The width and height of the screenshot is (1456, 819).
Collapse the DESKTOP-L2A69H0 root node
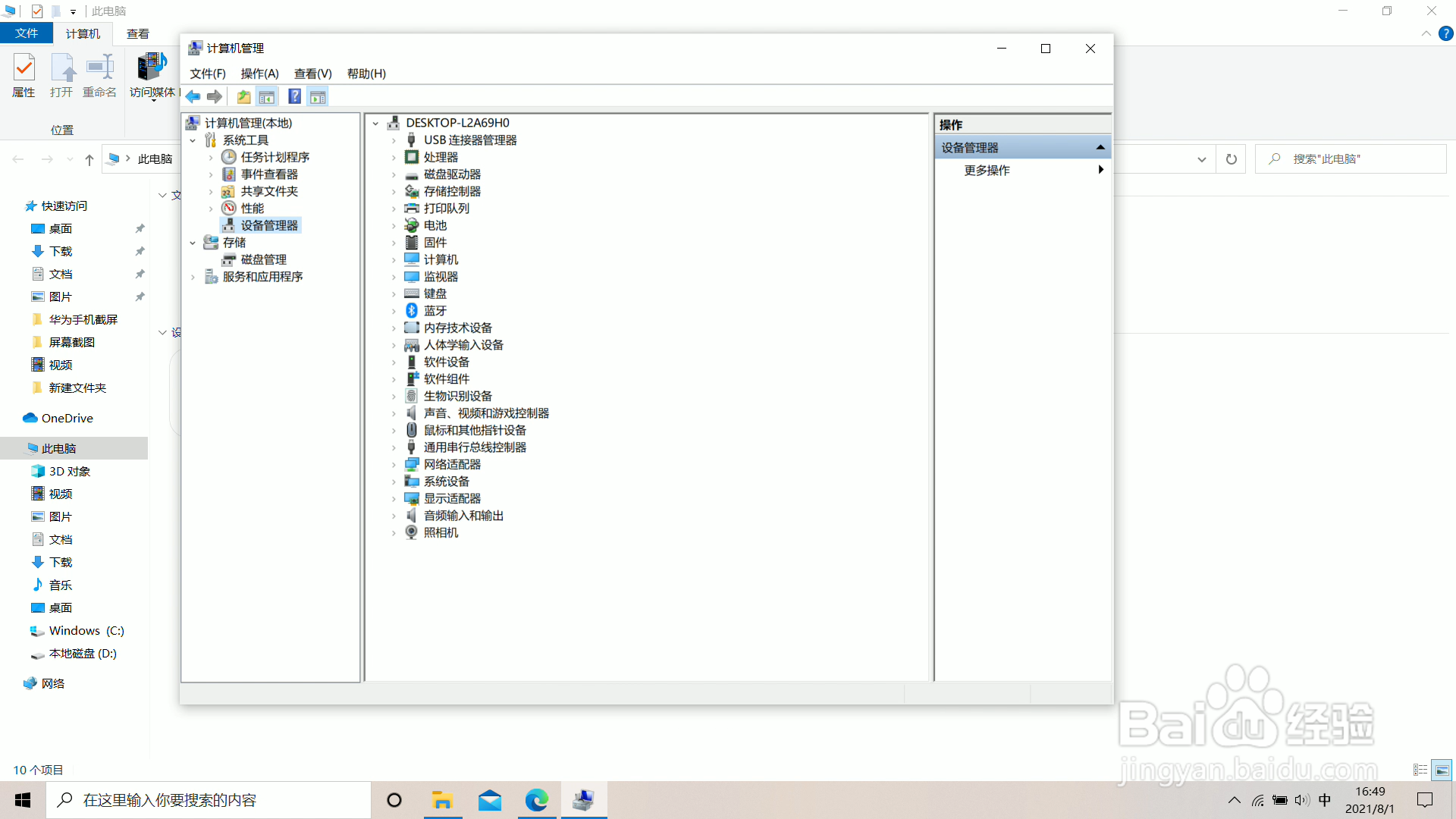point(375,123)
